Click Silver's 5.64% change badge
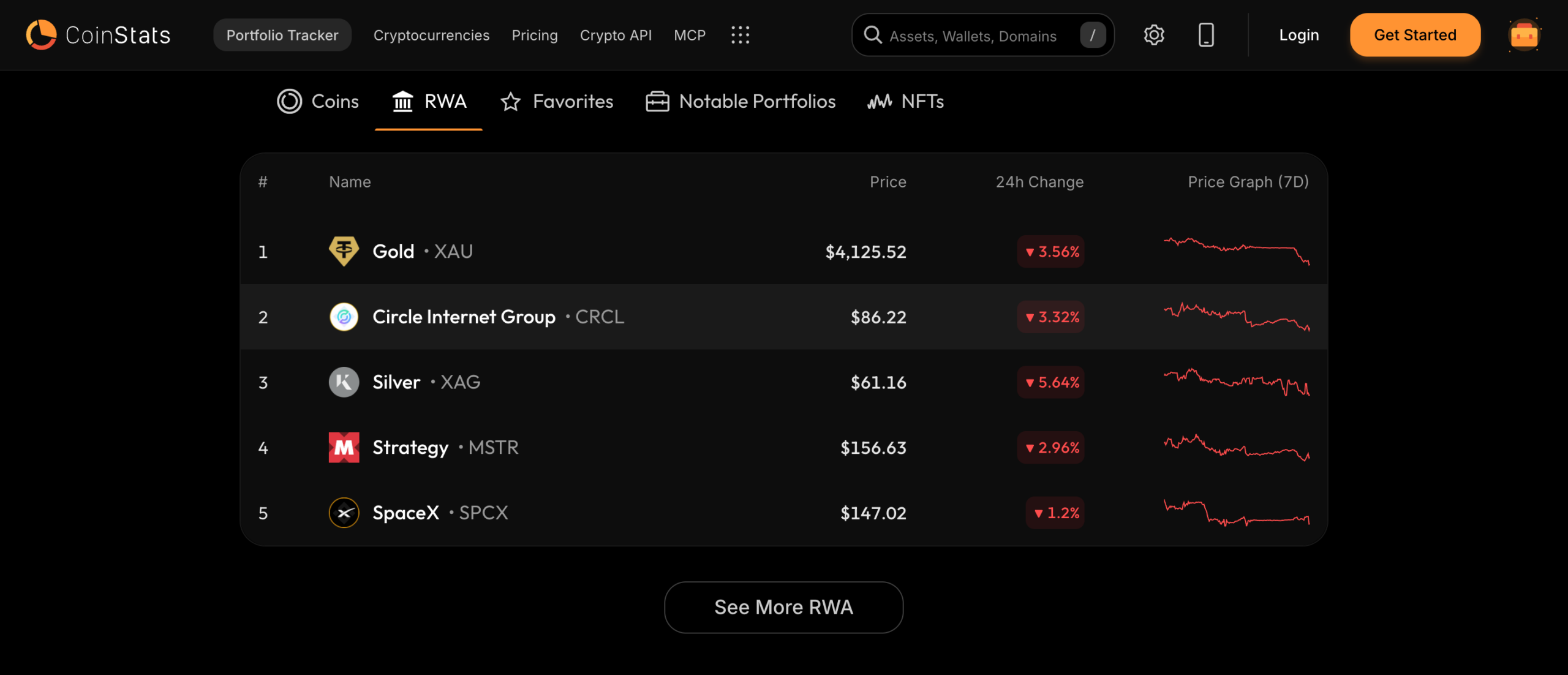This screenshot has width=1568, height=675. [1050, 382]
